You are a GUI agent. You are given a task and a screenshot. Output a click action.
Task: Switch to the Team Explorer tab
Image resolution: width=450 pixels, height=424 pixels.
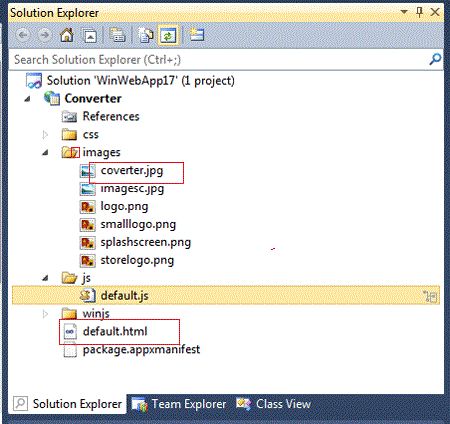[179, 404]
